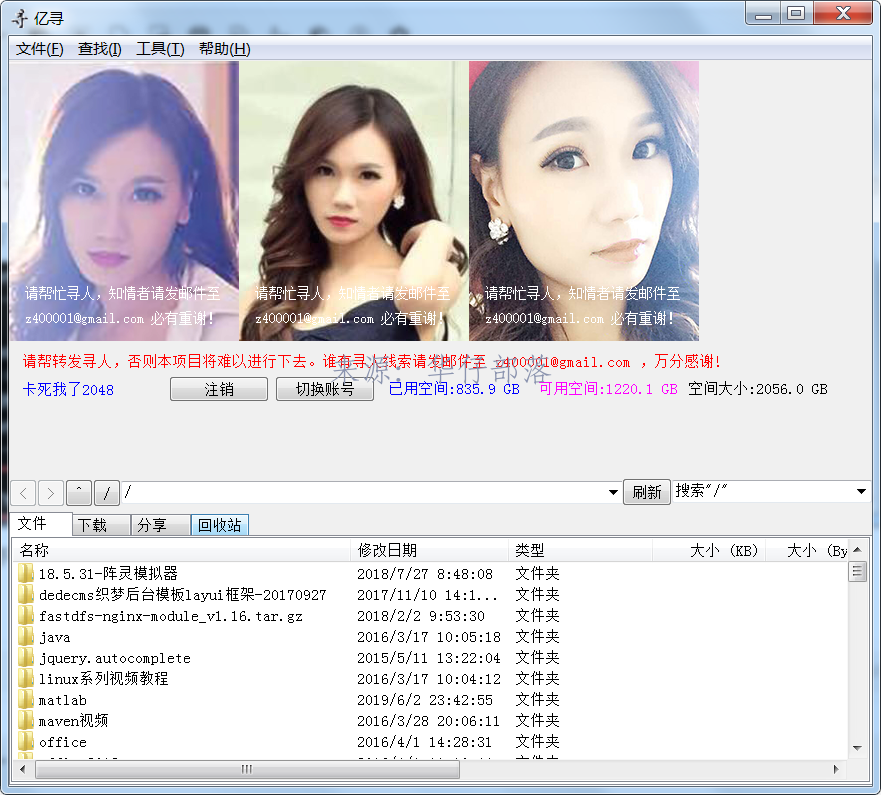This screenshot has height=795, width=881.
Task: Switch to the 下载 tab
Action: pyautogui.click(x=102, y=525)
